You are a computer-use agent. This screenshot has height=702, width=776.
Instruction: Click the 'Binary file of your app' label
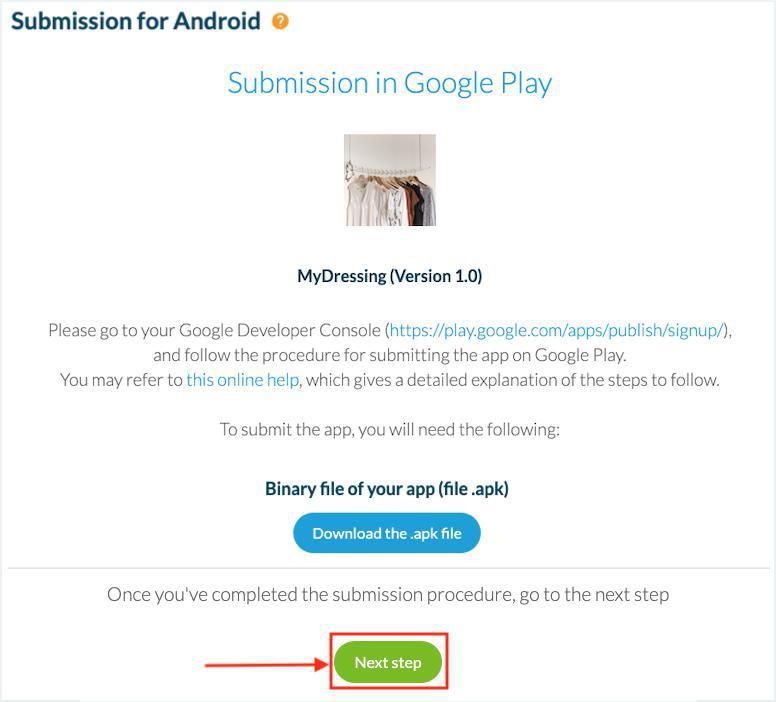[x=389, y=489]
